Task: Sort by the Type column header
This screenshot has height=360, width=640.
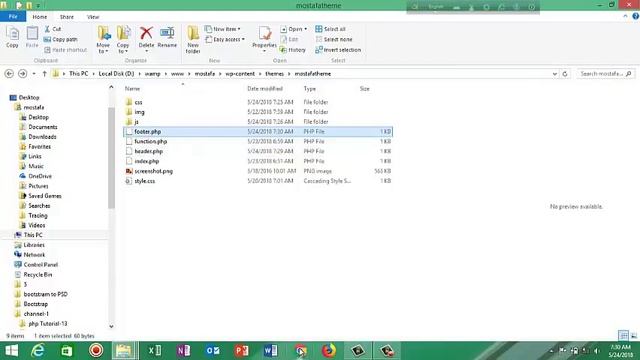Action: pyautogui.click(x=309, y=89)
